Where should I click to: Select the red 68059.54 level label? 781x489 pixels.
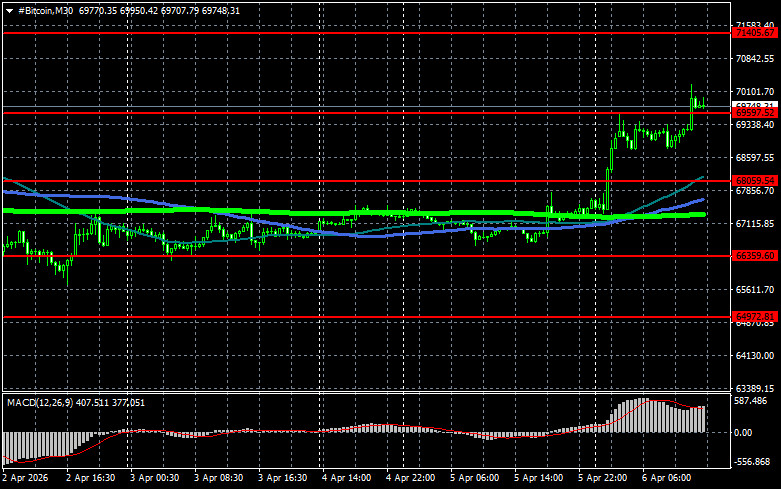[x=755, y=181]
